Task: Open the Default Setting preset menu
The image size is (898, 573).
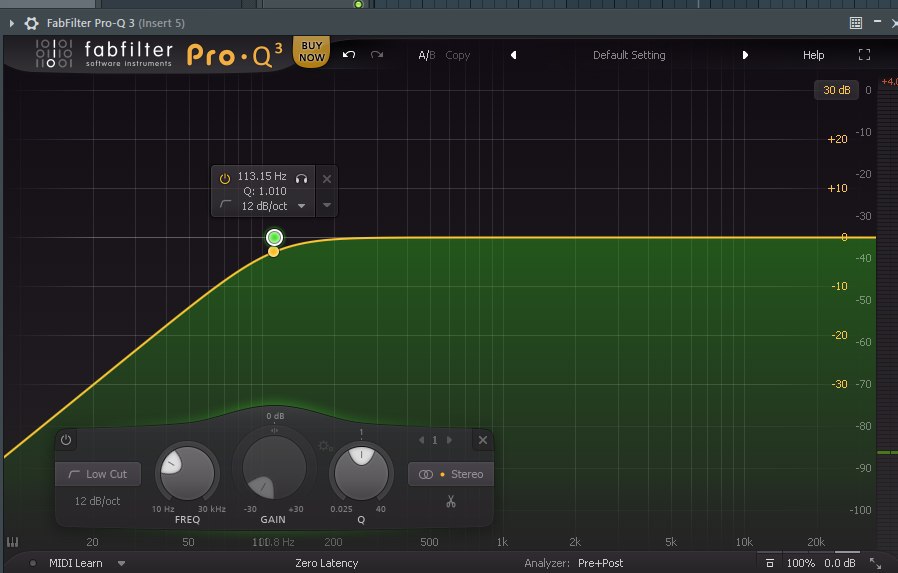Action: click(629, 55)
